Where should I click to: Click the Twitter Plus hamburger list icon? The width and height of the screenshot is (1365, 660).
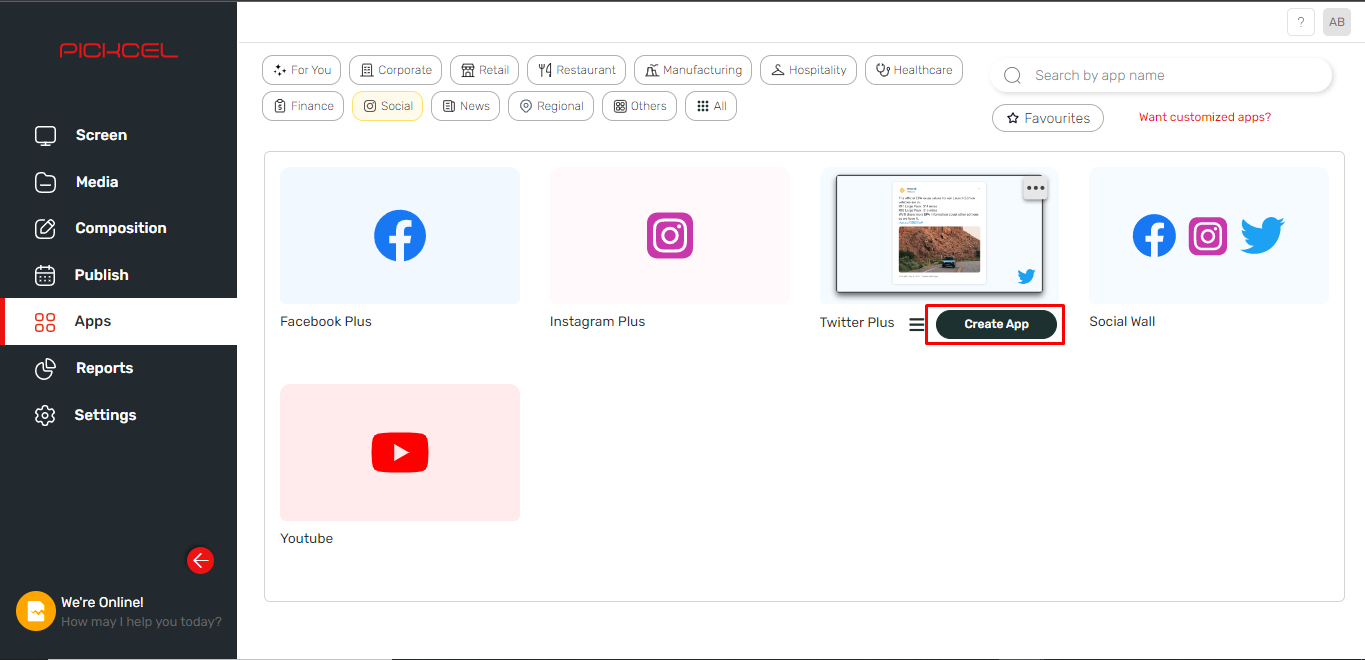coord(917,325)
